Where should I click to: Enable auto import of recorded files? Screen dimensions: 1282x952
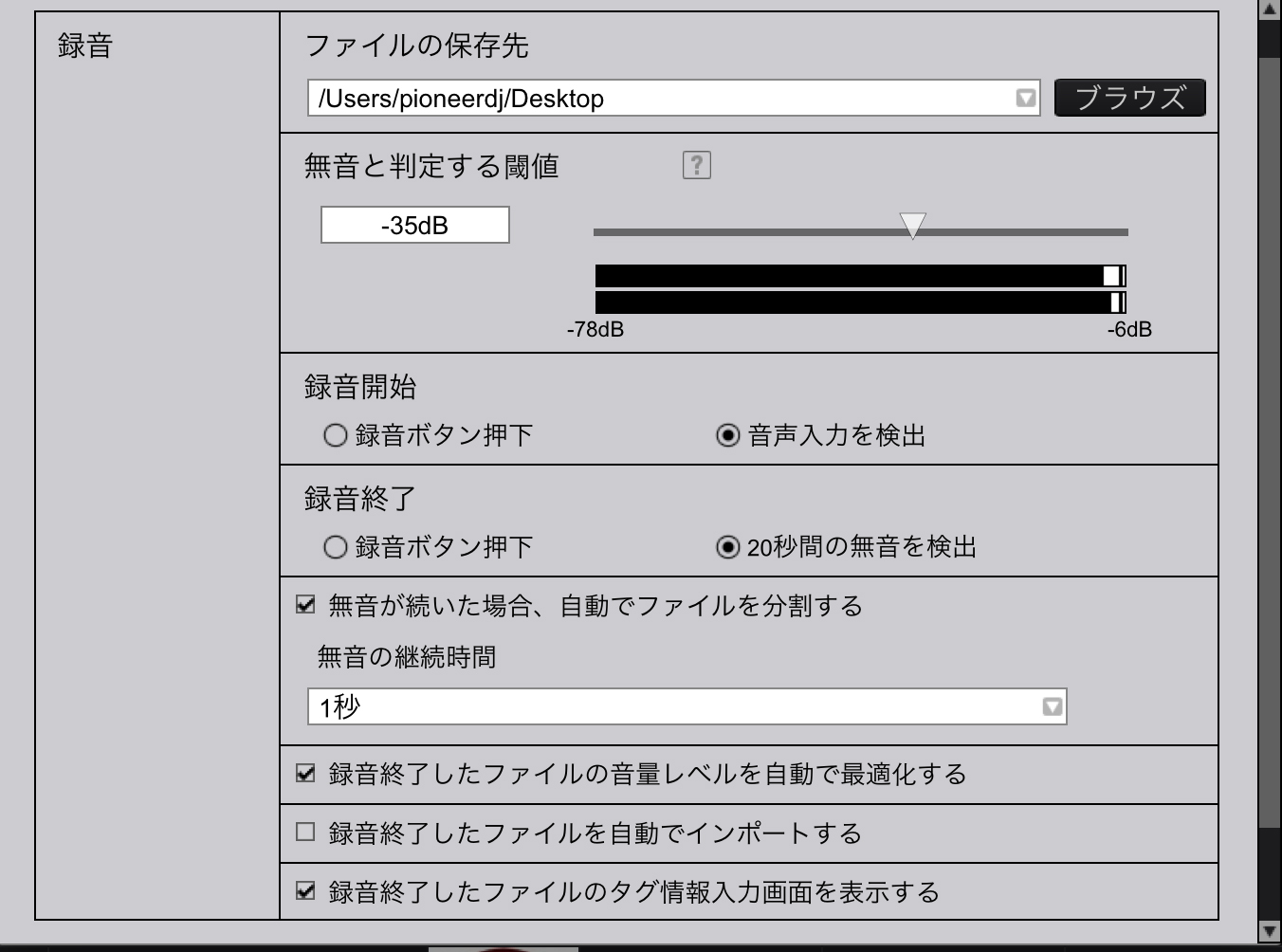305,833
